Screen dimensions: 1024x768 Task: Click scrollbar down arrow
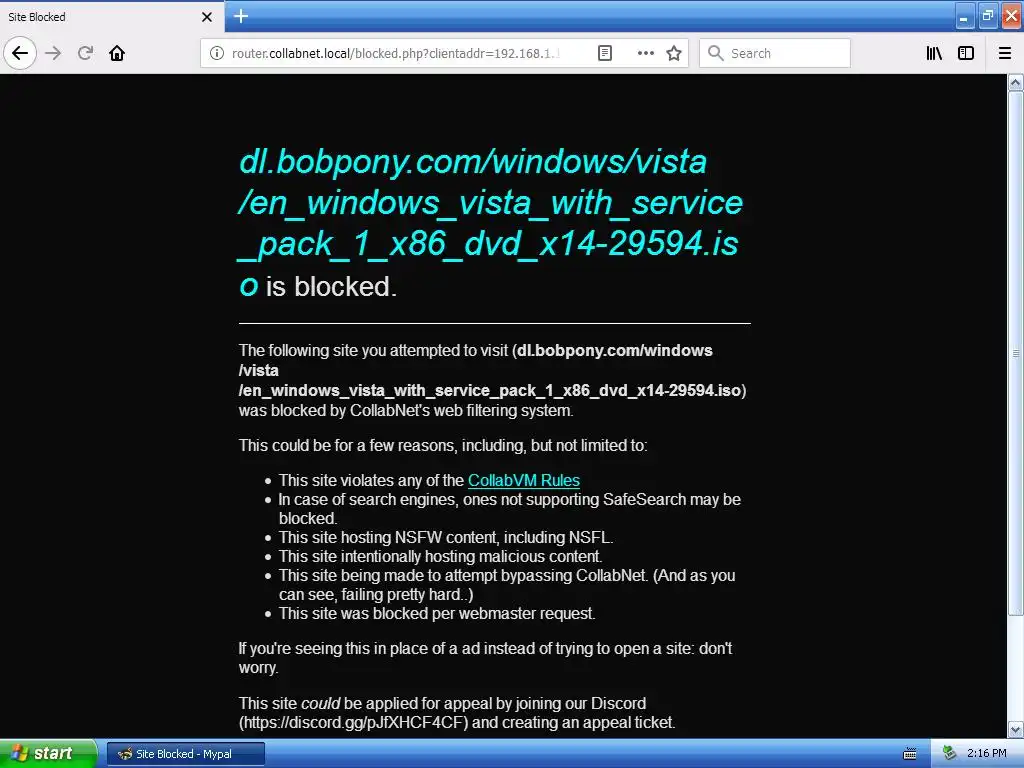click(1016, 729)
